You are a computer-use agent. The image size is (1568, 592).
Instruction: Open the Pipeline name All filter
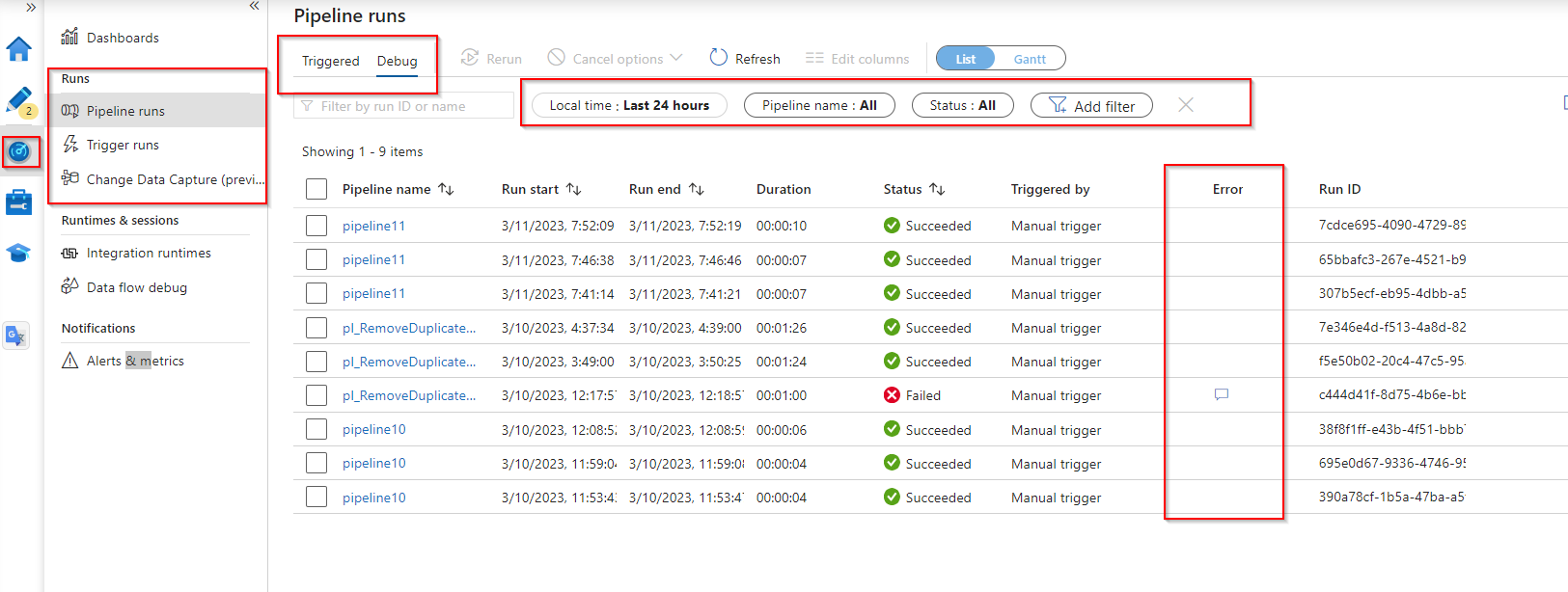pyautogui.click(x=819, y=105)
